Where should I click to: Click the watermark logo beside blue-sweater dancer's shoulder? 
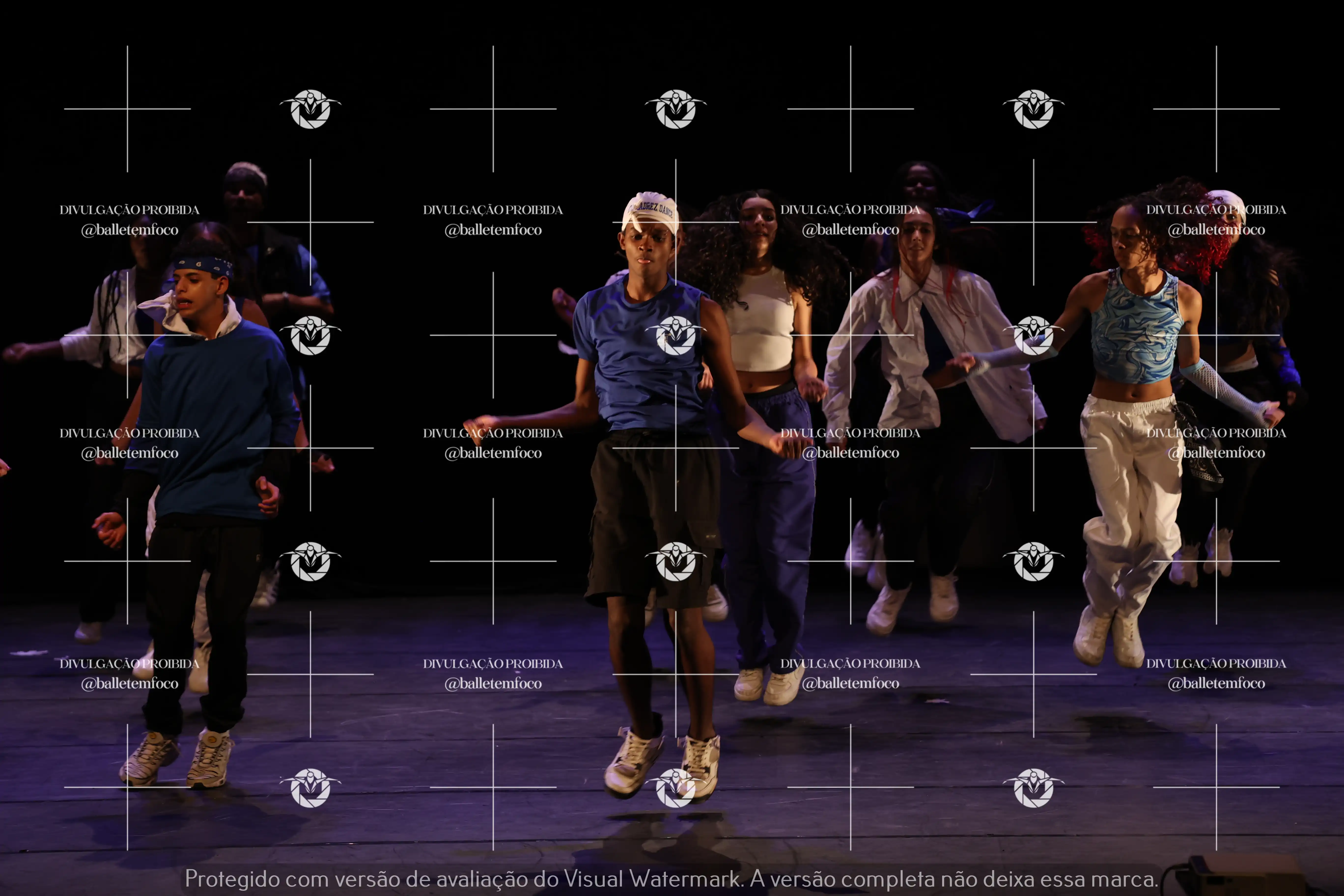[x=310, y=335]
